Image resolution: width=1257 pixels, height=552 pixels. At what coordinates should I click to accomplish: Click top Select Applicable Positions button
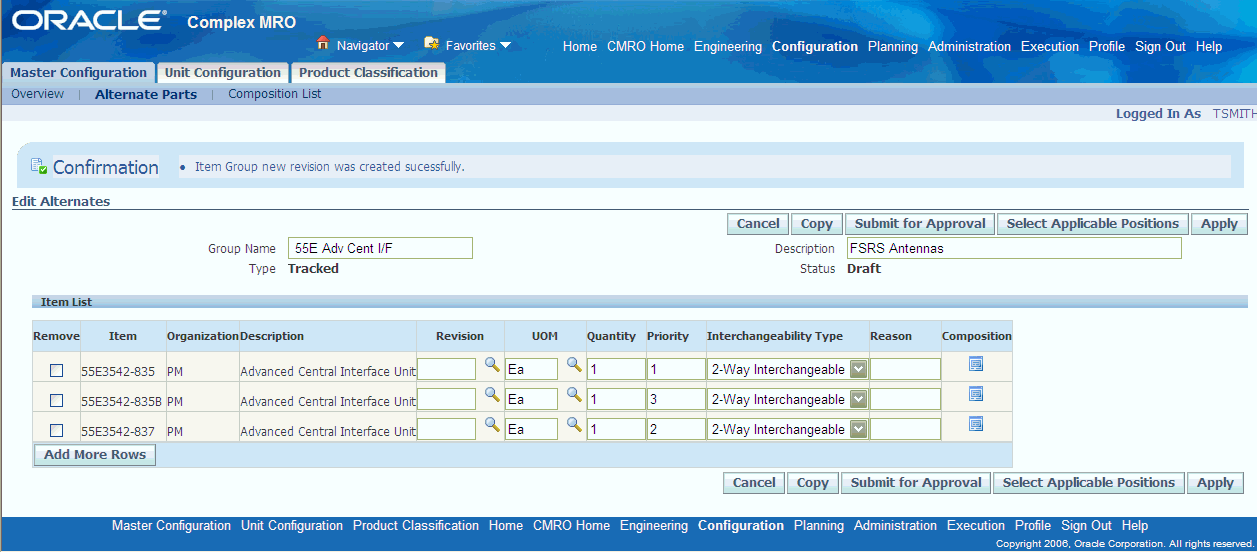(1093, 224)
